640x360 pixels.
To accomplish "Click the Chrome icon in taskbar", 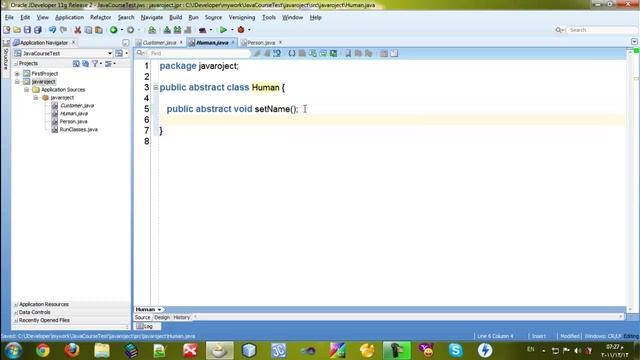I will click(42, 350).
